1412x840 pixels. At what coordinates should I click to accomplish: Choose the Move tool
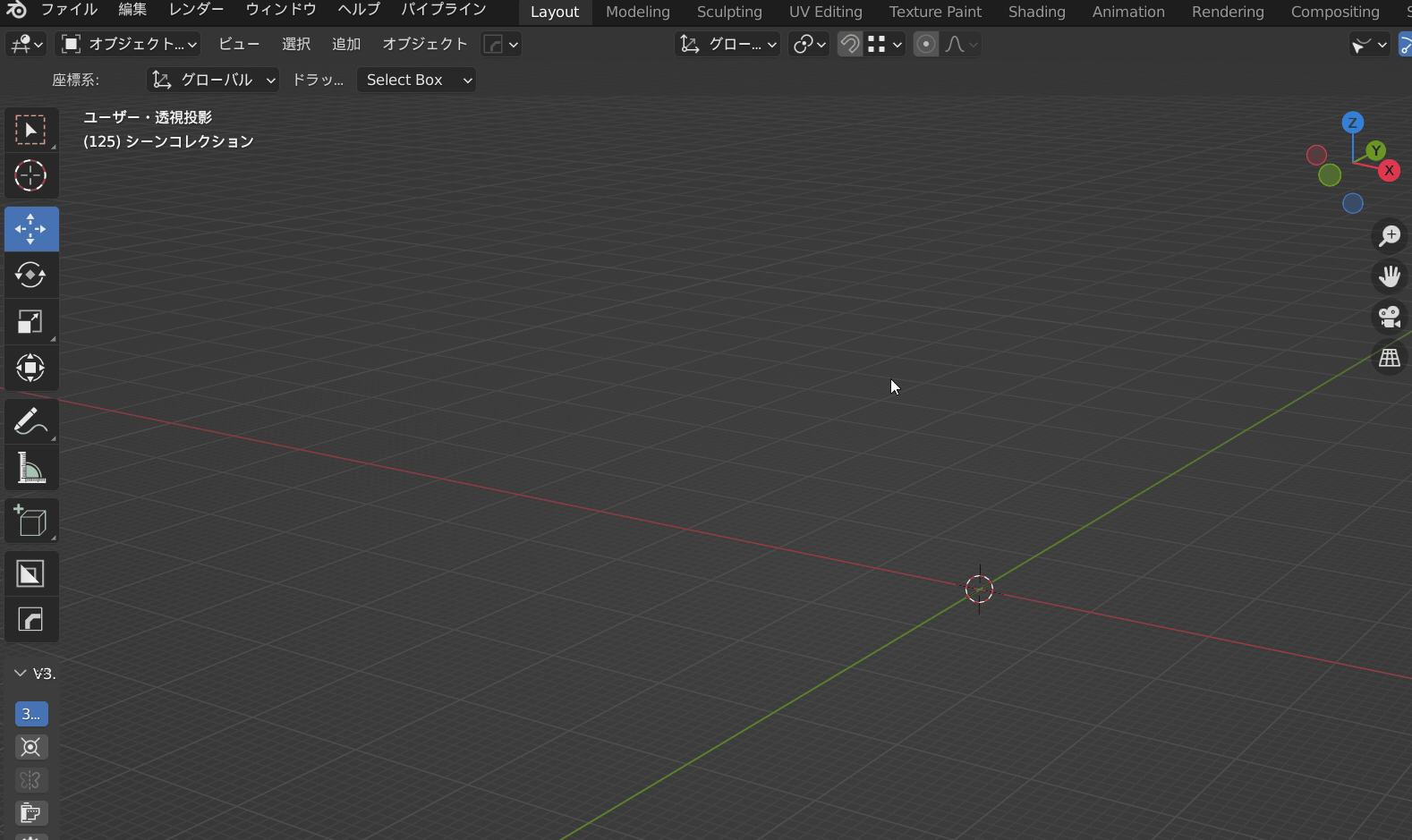tap(31, 229)
